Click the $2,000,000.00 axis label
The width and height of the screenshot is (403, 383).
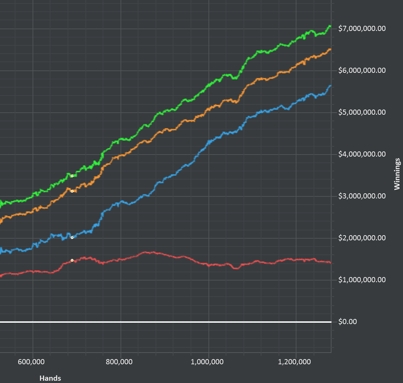point(362,238)
